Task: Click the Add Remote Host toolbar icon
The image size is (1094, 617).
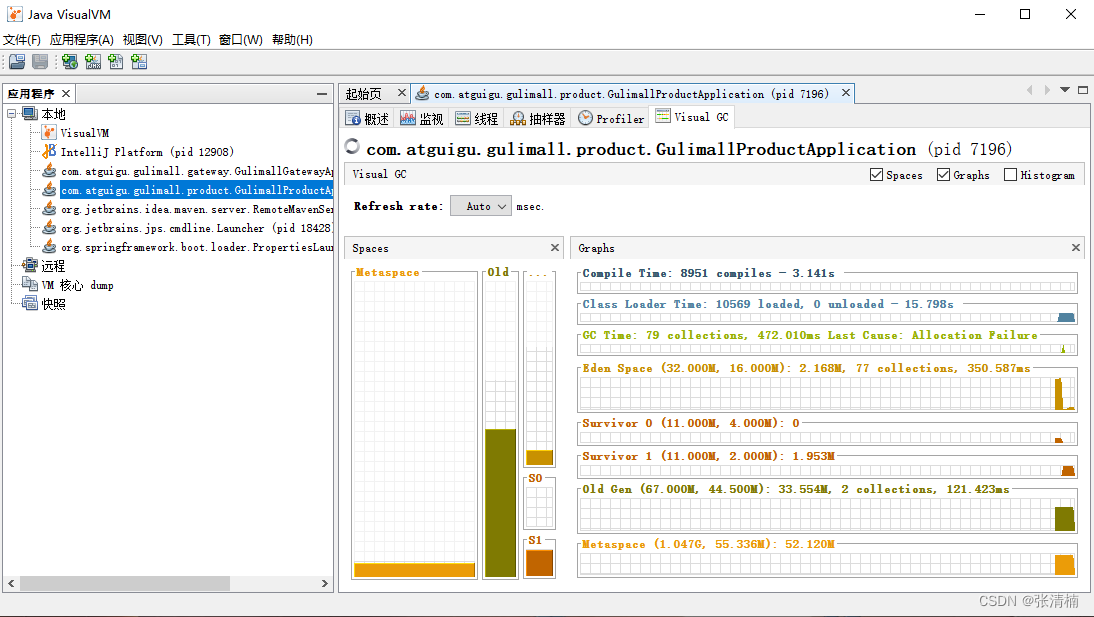Action: tap(70, 62)
